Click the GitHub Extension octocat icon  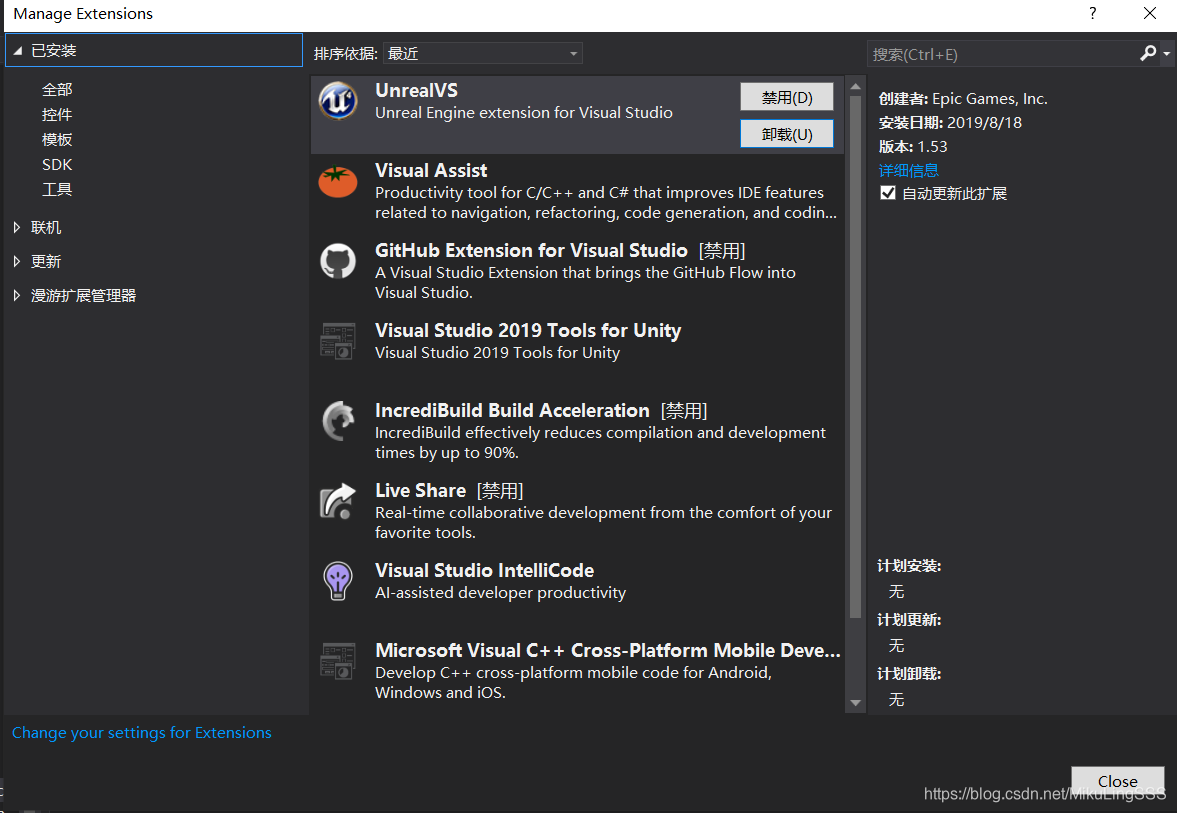[x=338, y=261]
